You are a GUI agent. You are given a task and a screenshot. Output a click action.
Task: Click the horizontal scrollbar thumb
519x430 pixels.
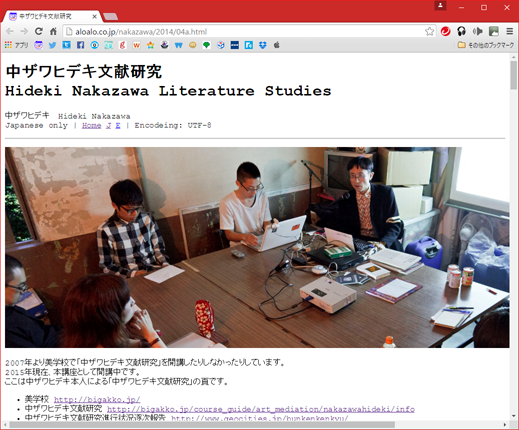(x=202, y=425)
